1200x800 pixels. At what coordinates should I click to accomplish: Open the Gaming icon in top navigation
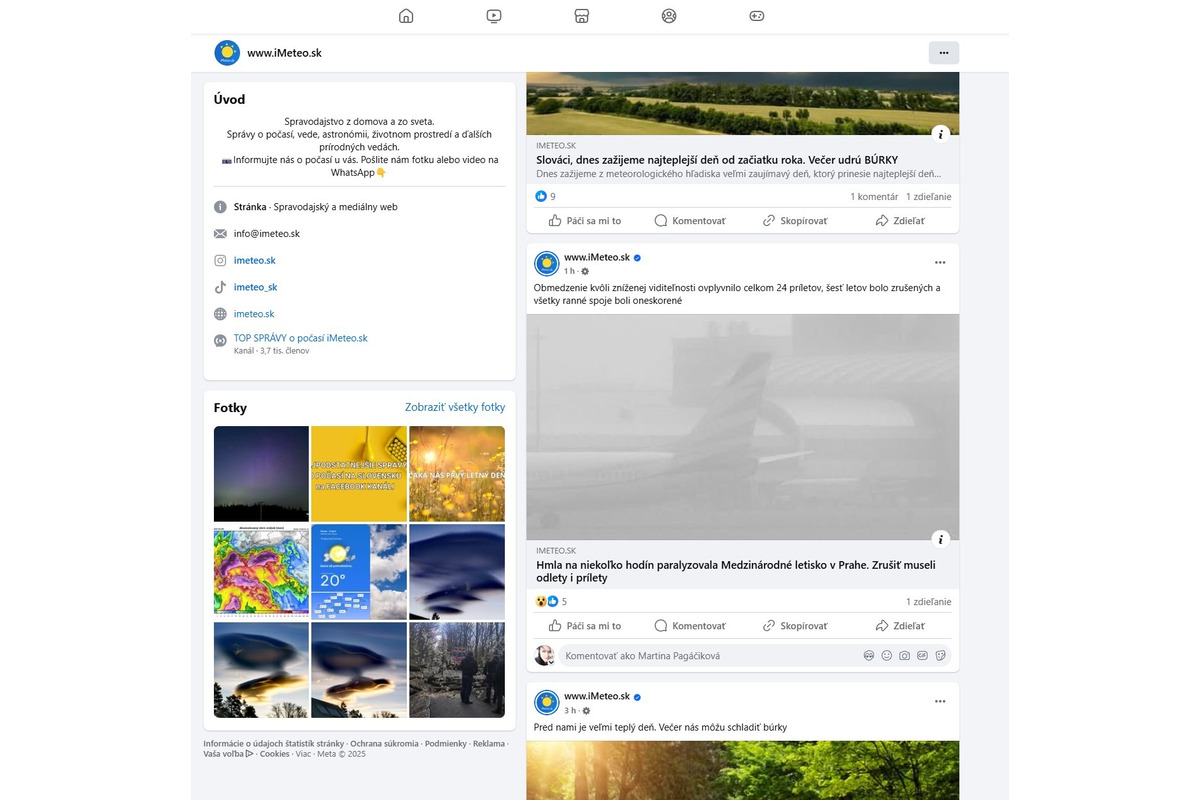(757, 16)
